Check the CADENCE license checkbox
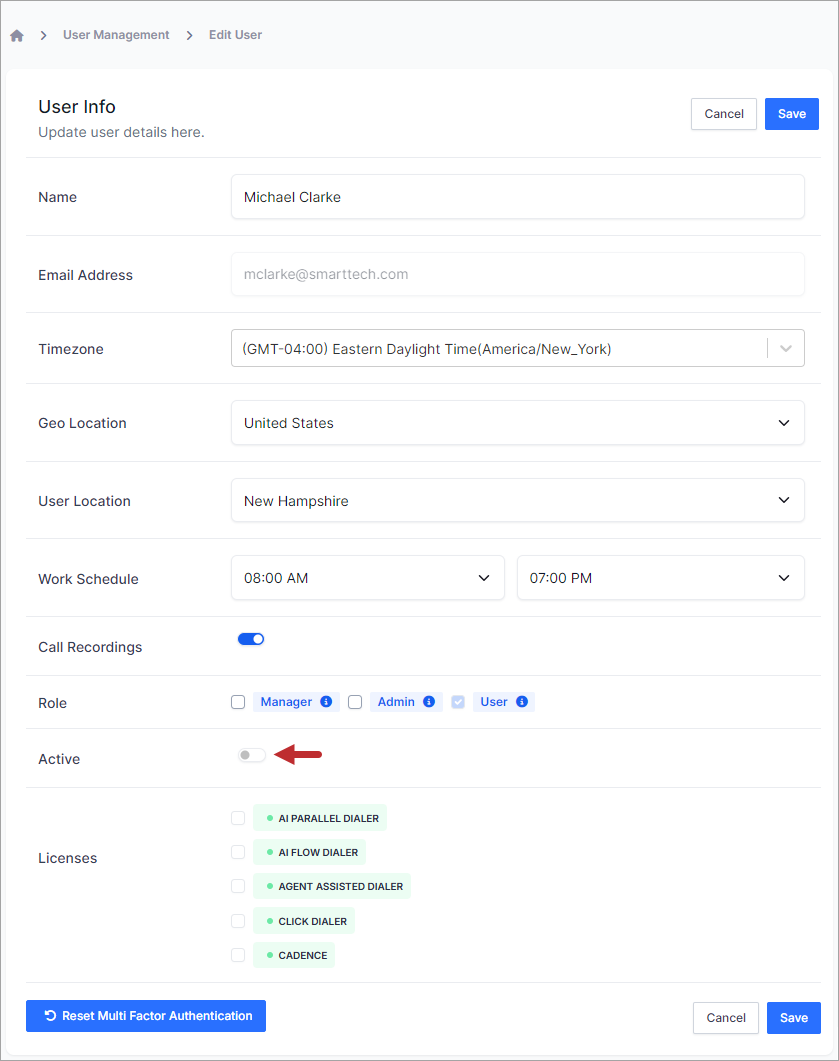The width and height of the screenshot is (839, 1061). pos(238,955)
